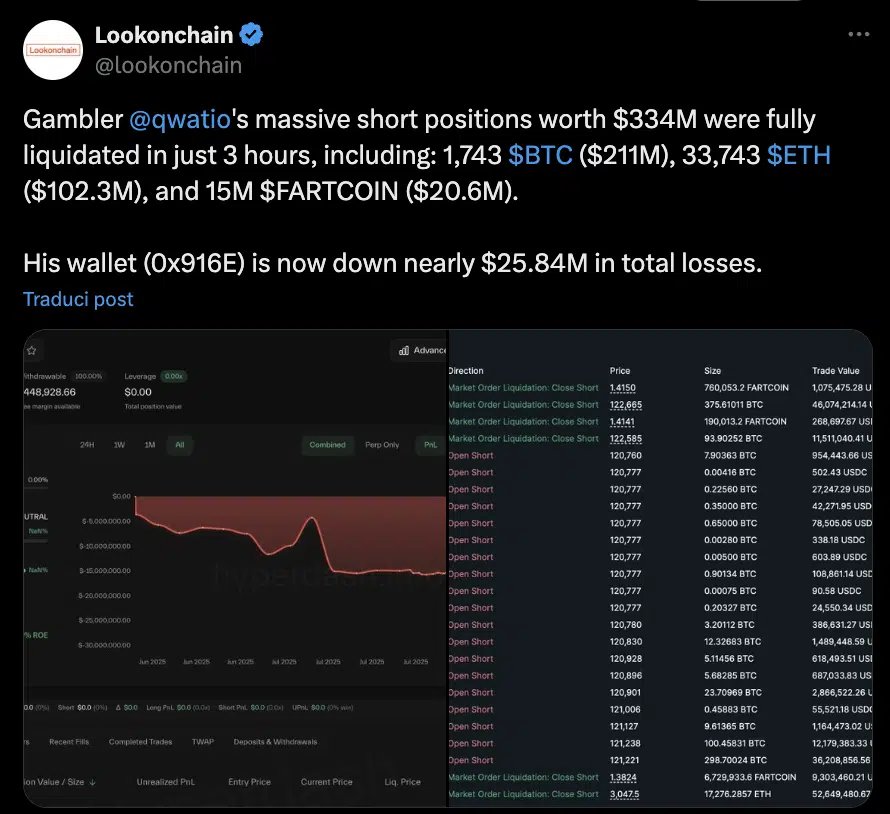Open the $ETH cashtag link
The height and width of the screenshot is (814, 890).
(x=798, y=155)
